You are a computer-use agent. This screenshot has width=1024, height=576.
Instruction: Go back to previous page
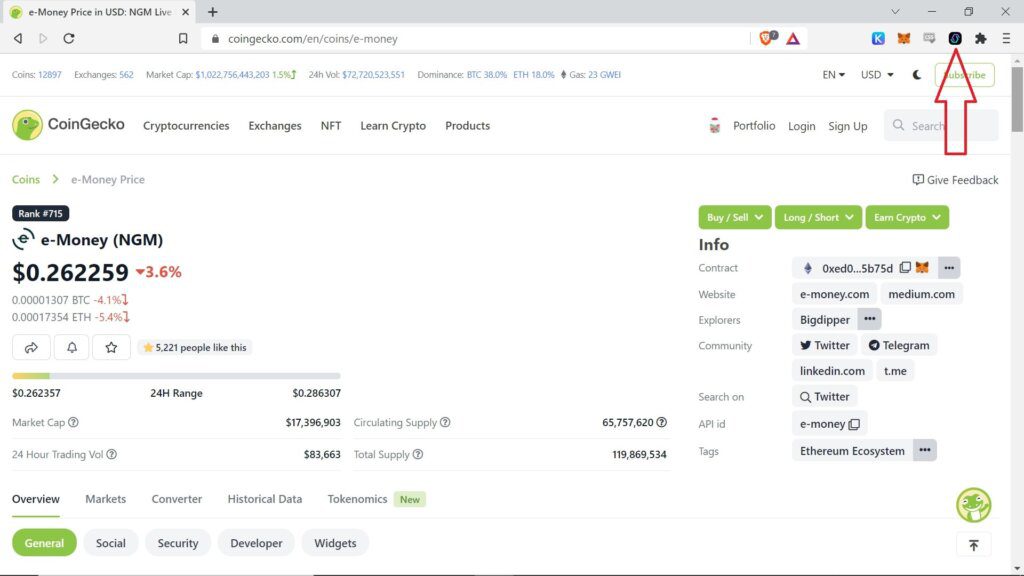pos(18,39)
